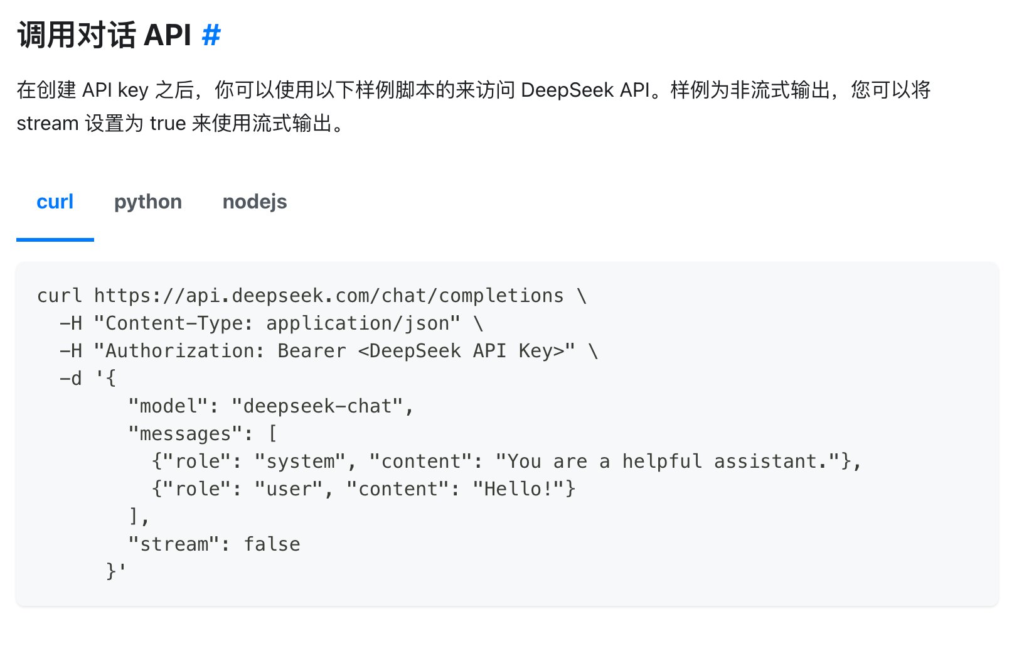
Task: Switch to the nodejs tab
Action: [x=255, y=202]
